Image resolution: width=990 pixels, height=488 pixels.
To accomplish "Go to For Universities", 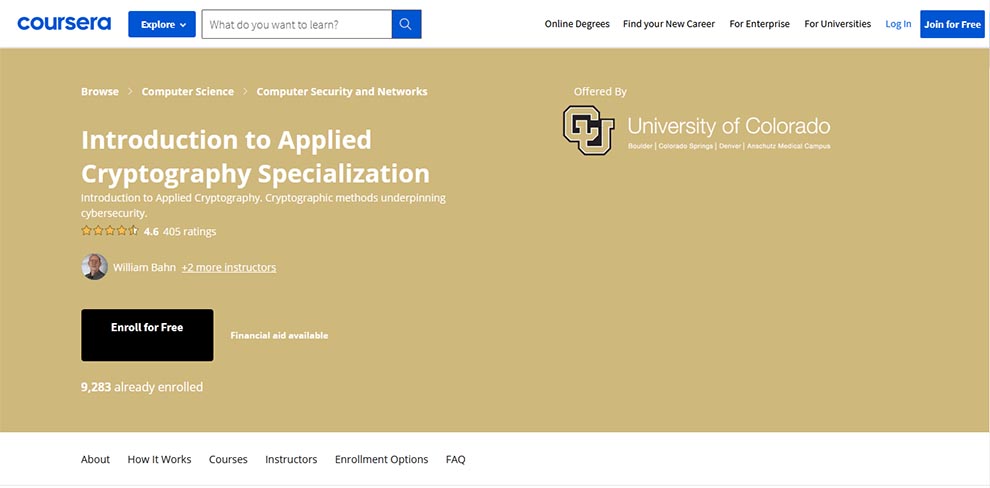I will (x=837, y=24).
